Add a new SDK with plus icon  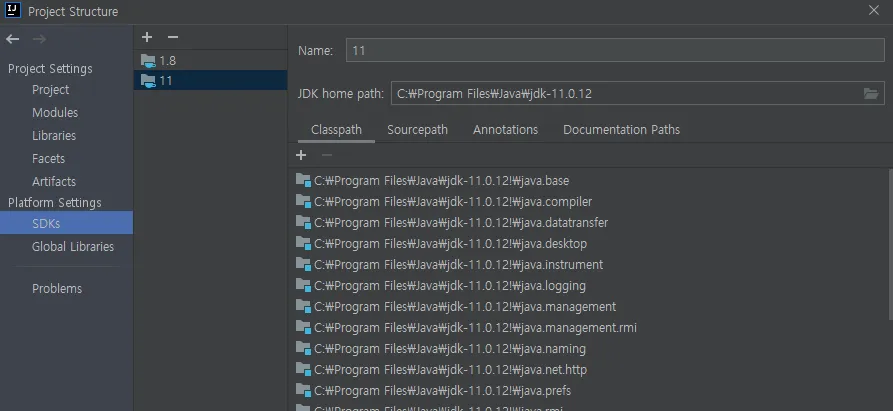point(147,37)
